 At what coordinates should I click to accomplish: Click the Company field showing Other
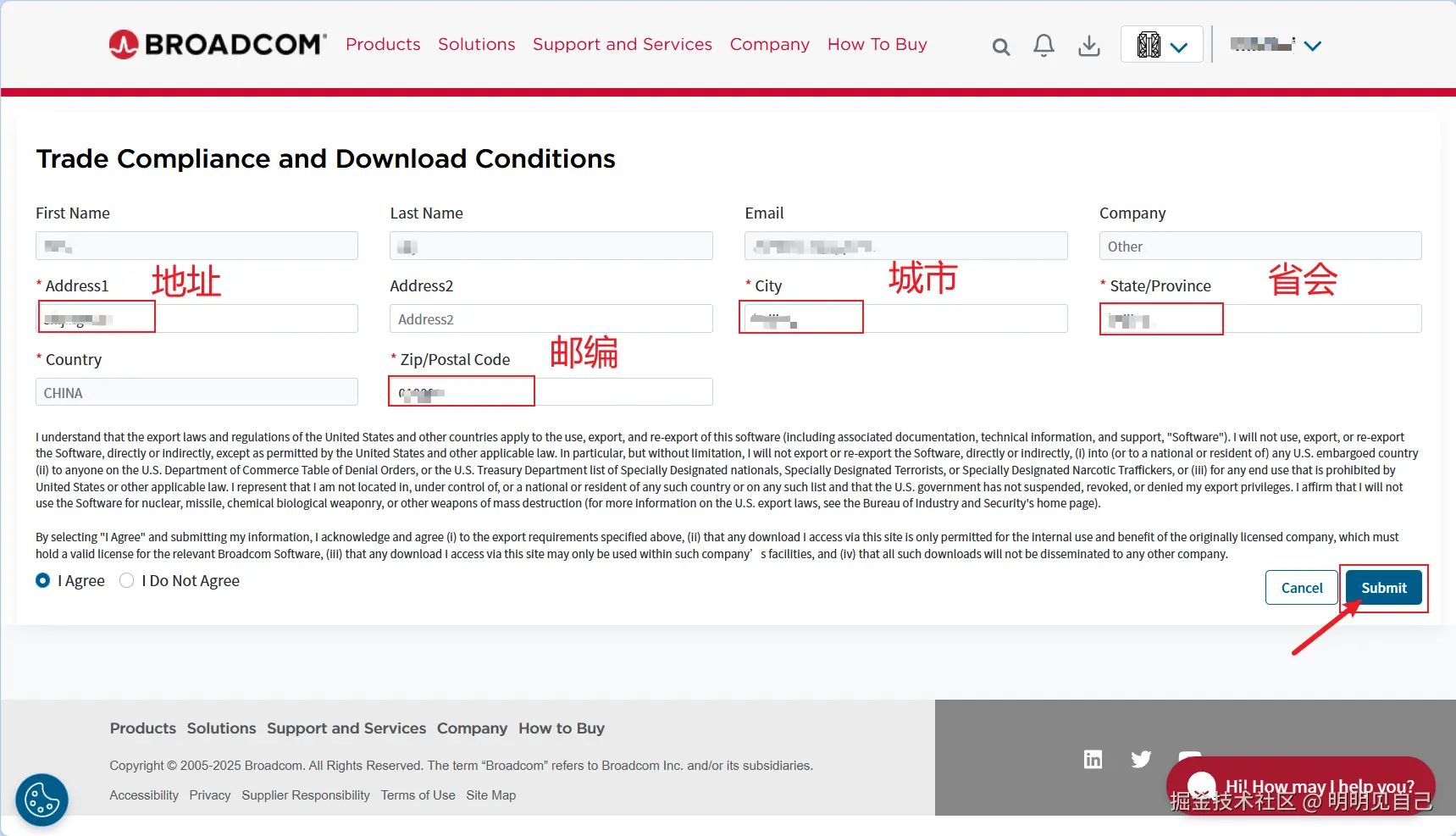1260,246
